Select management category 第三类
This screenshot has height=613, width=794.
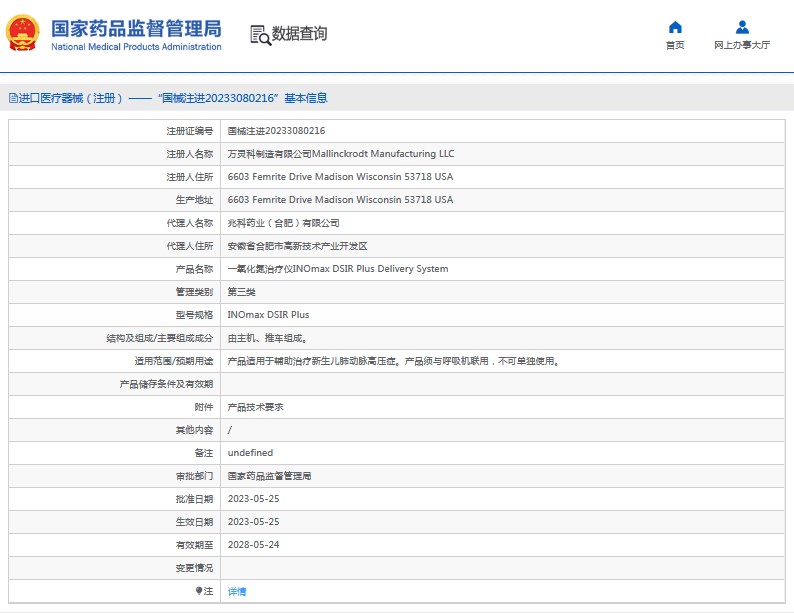point(242,292)
